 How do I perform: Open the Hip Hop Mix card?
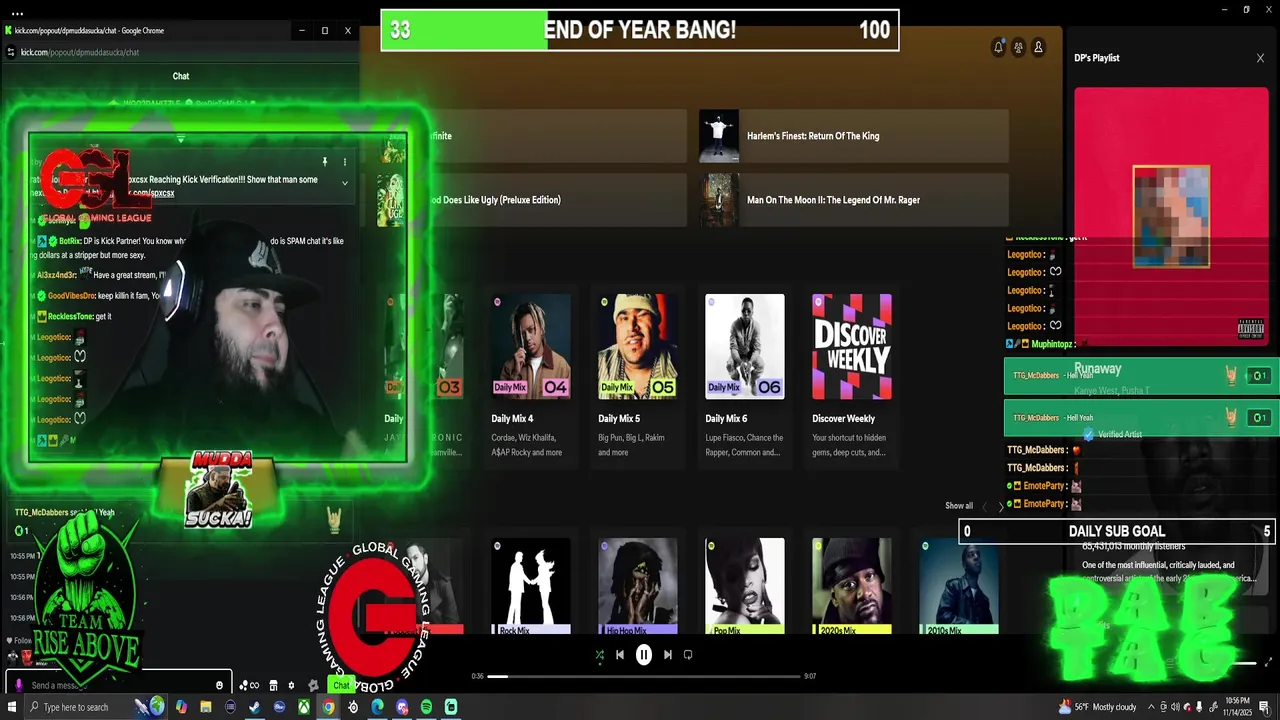pos(638,586)
